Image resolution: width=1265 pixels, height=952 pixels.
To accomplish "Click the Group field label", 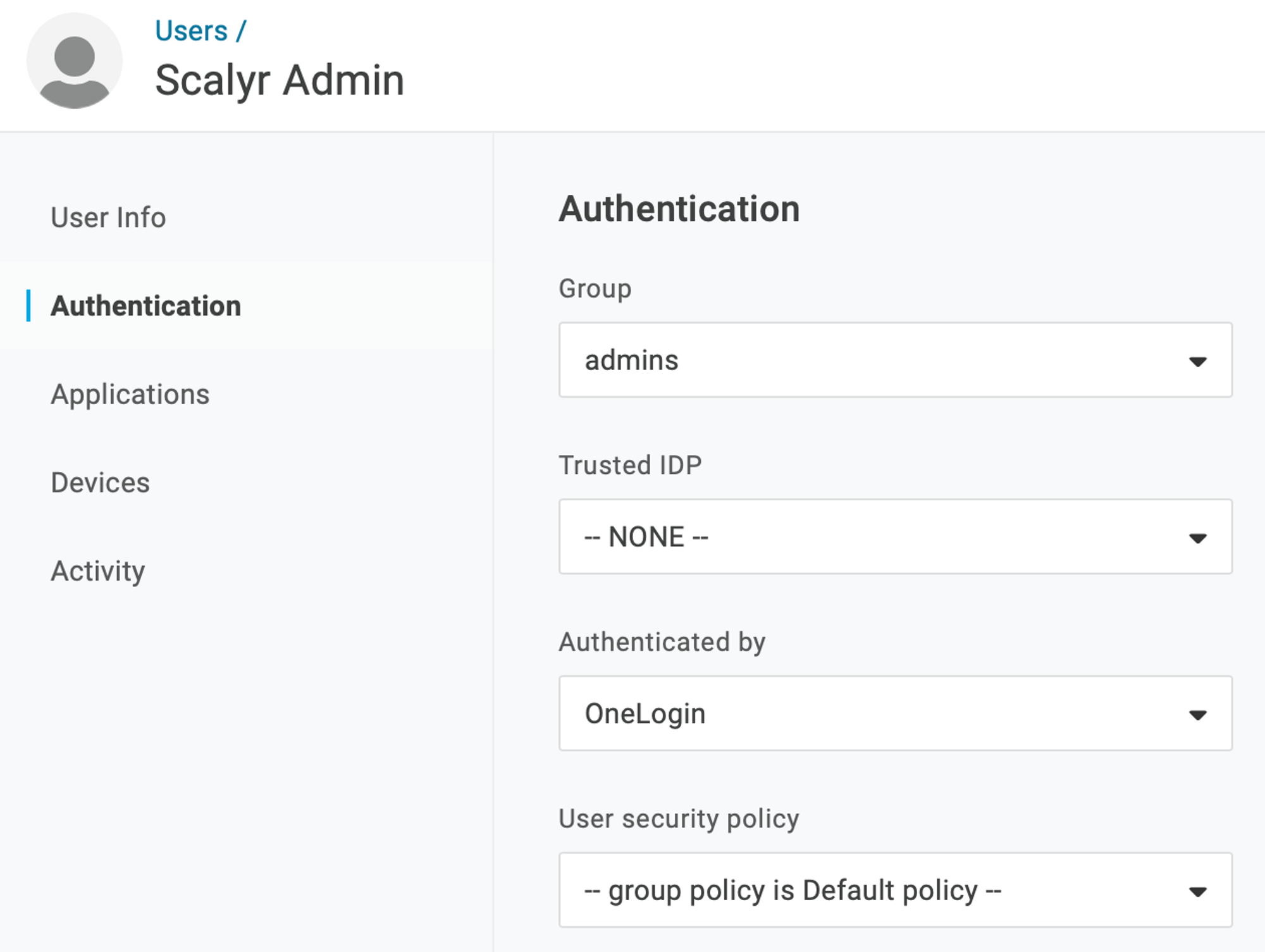I will pos(595,289).
